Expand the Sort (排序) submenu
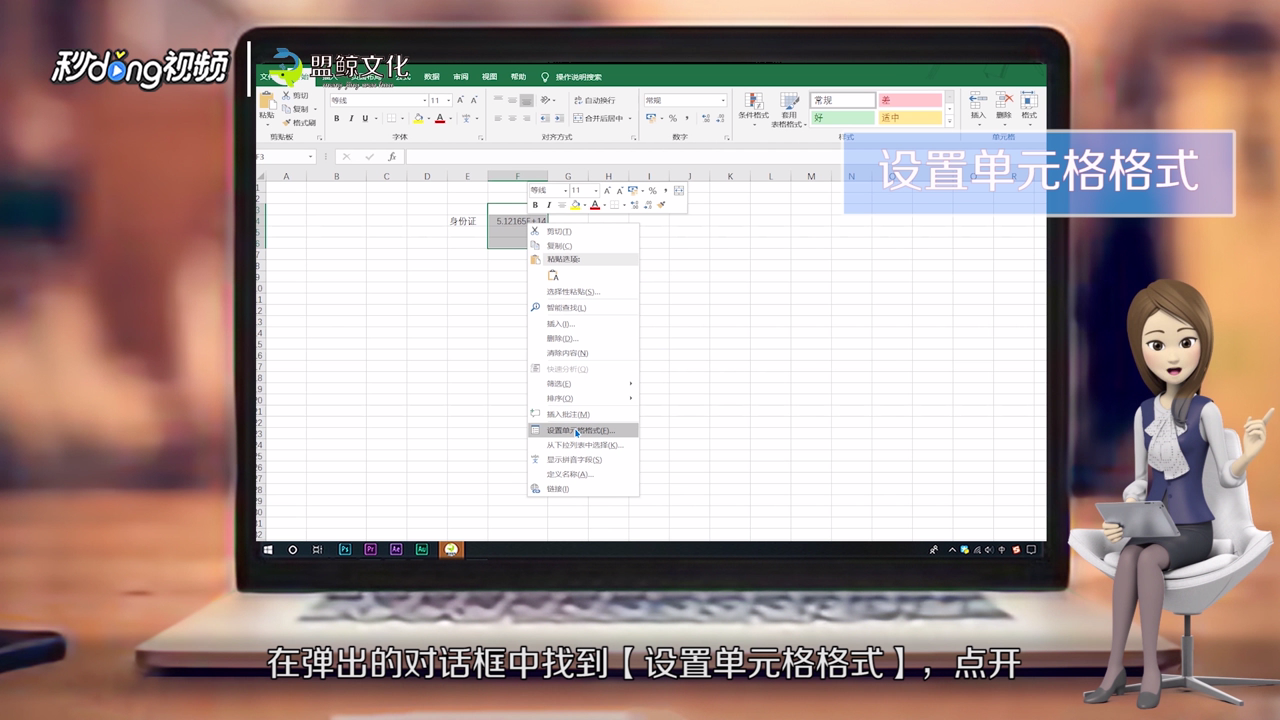Screen dimensions: 1280x720 tap(583, 398)
